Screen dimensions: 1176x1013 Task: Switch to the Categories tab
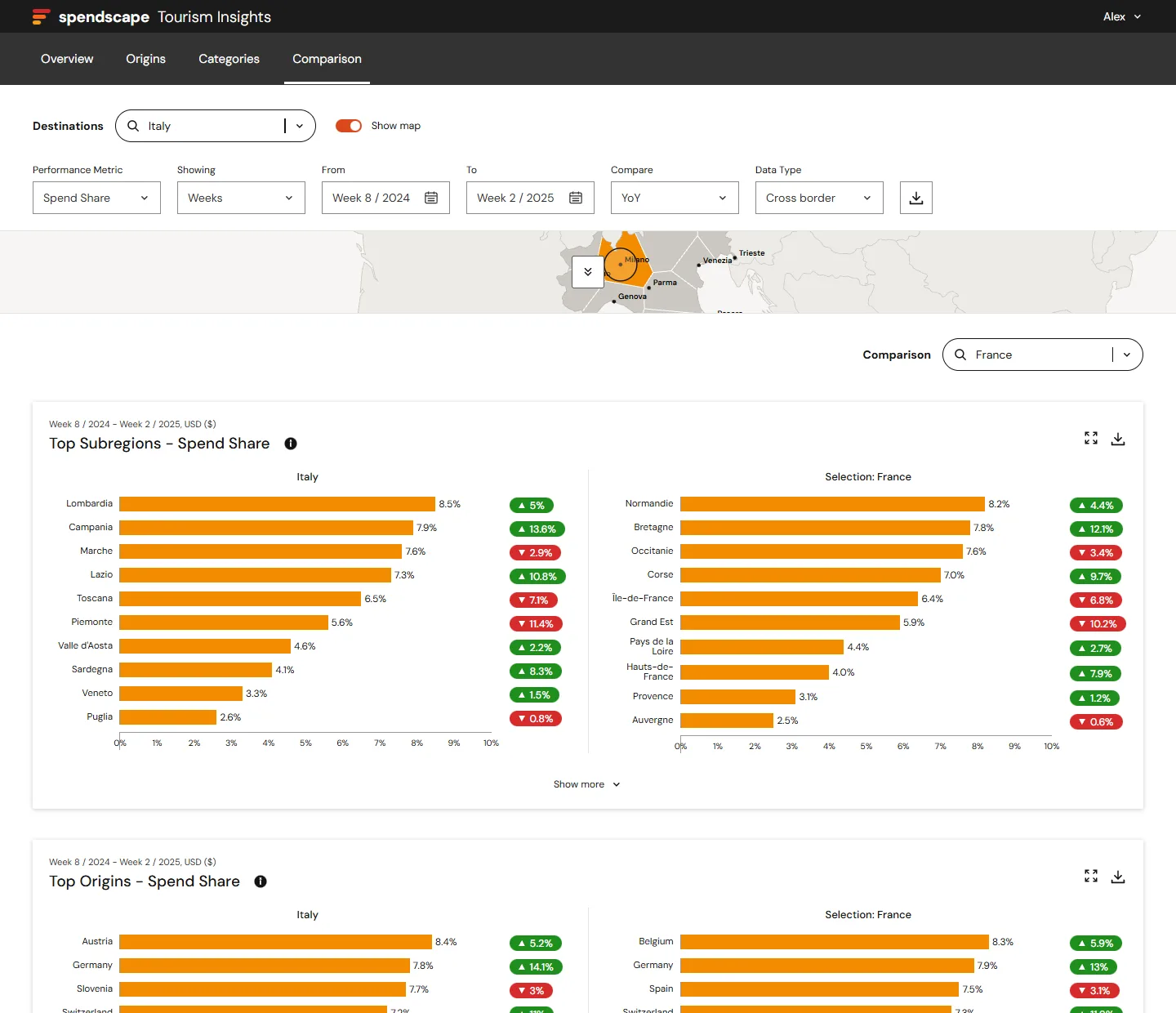[229, 59]
